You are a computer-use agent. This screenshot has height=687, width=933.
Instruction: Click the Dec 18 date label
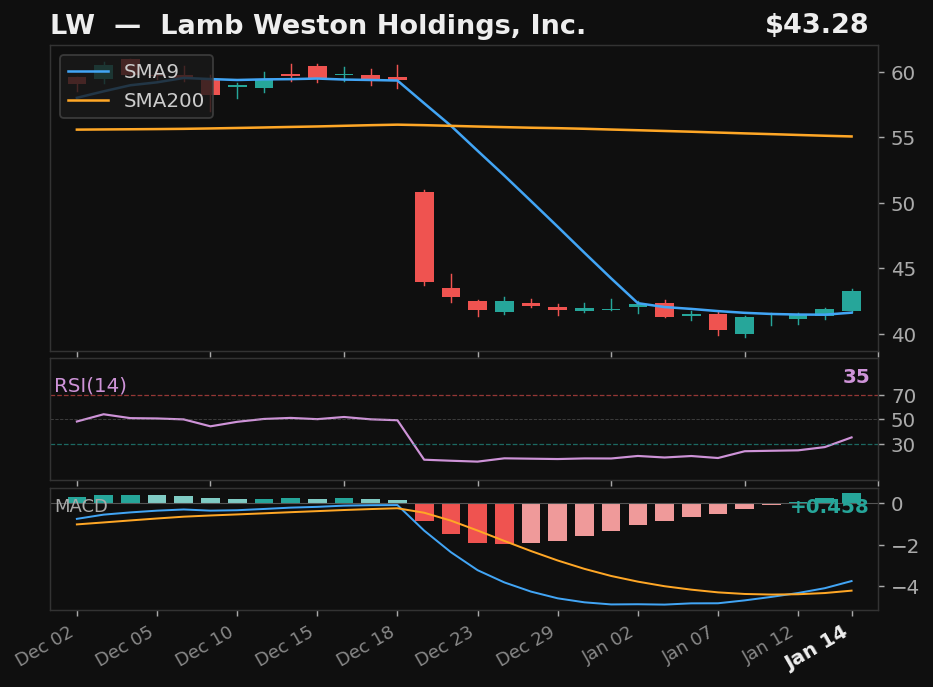365,645
